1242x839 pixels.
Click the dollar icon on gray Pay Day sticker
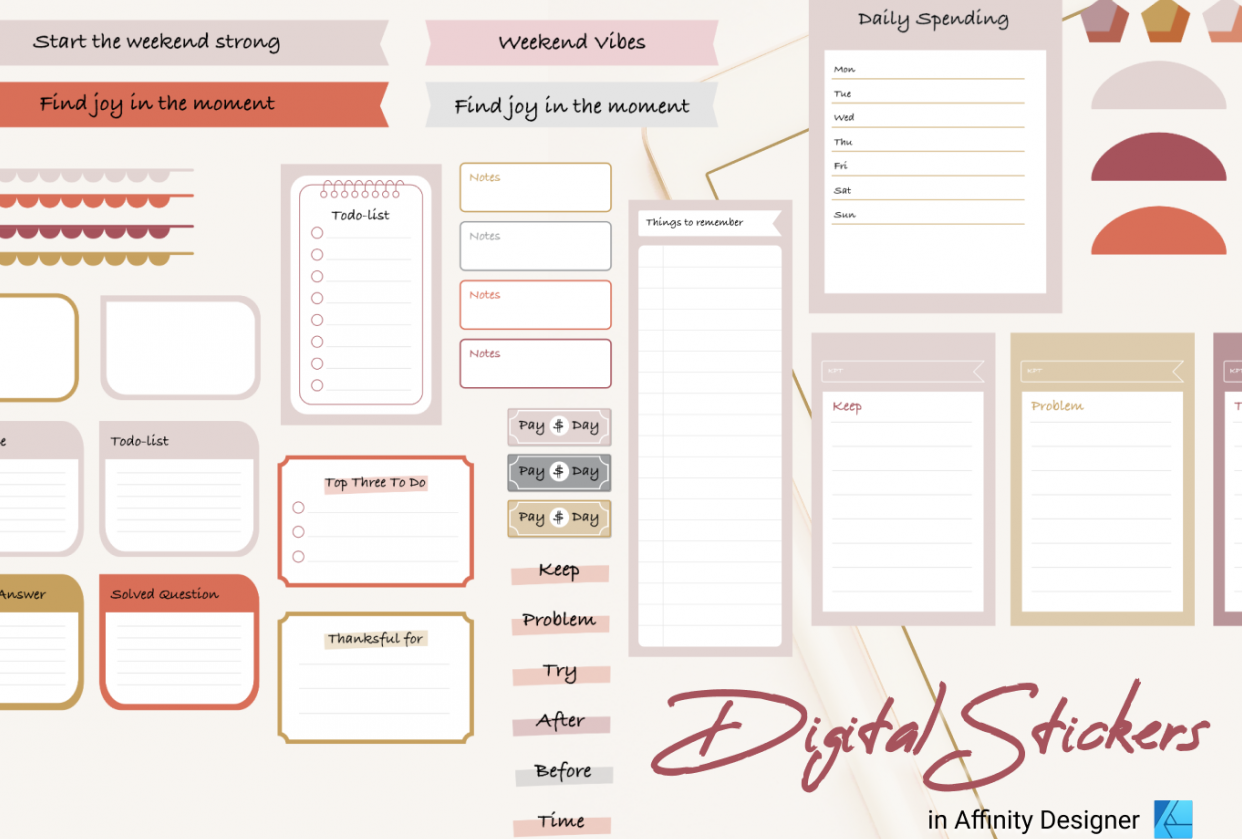click(559, 472)
